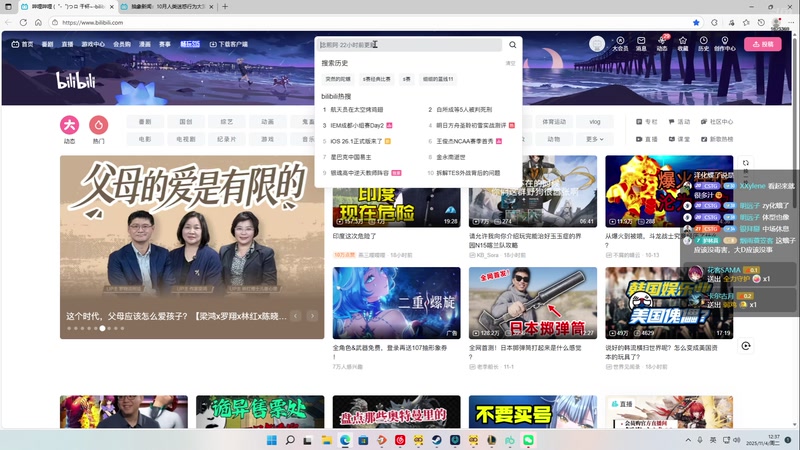Select the 纪录片 category button
The width and height of the screenshot is (800, 450).
point(227,139)
